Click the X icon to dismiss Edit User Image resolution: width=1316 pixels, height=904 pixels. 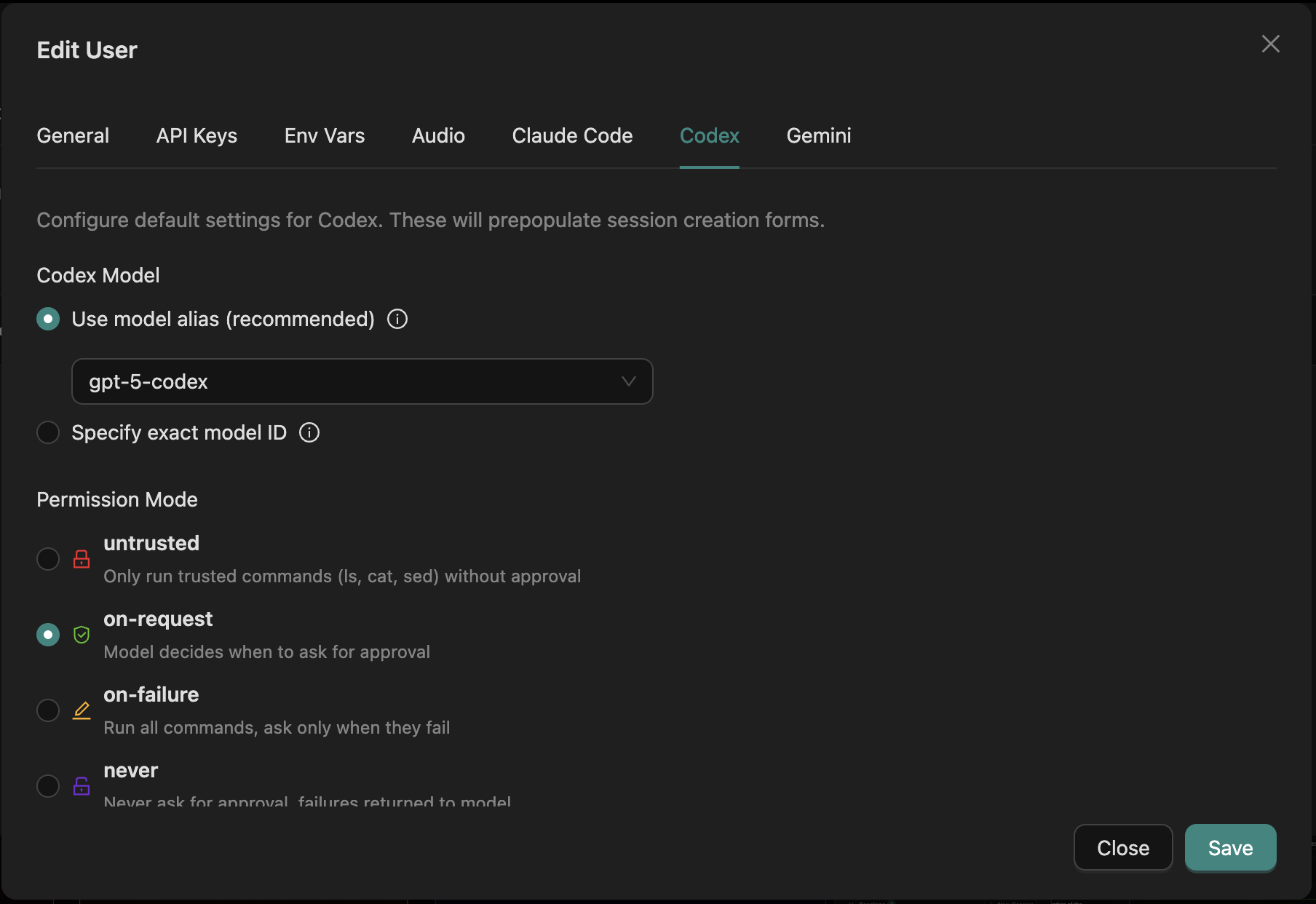(1271, 44)
